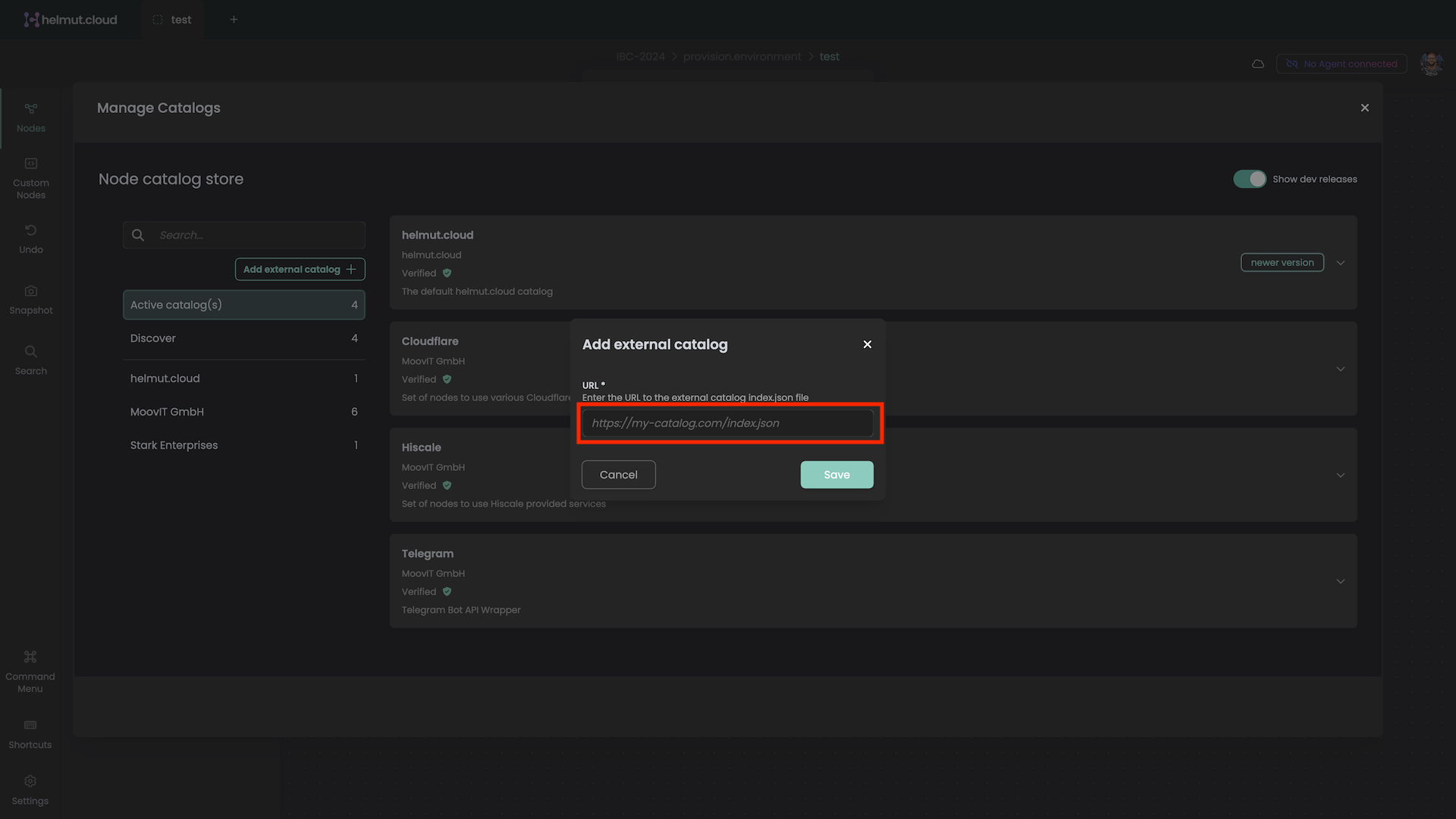Screen dimensions: 1456x819
Task: Expand the helmut.cloud catalog chevron
Action: point(1340,262)
